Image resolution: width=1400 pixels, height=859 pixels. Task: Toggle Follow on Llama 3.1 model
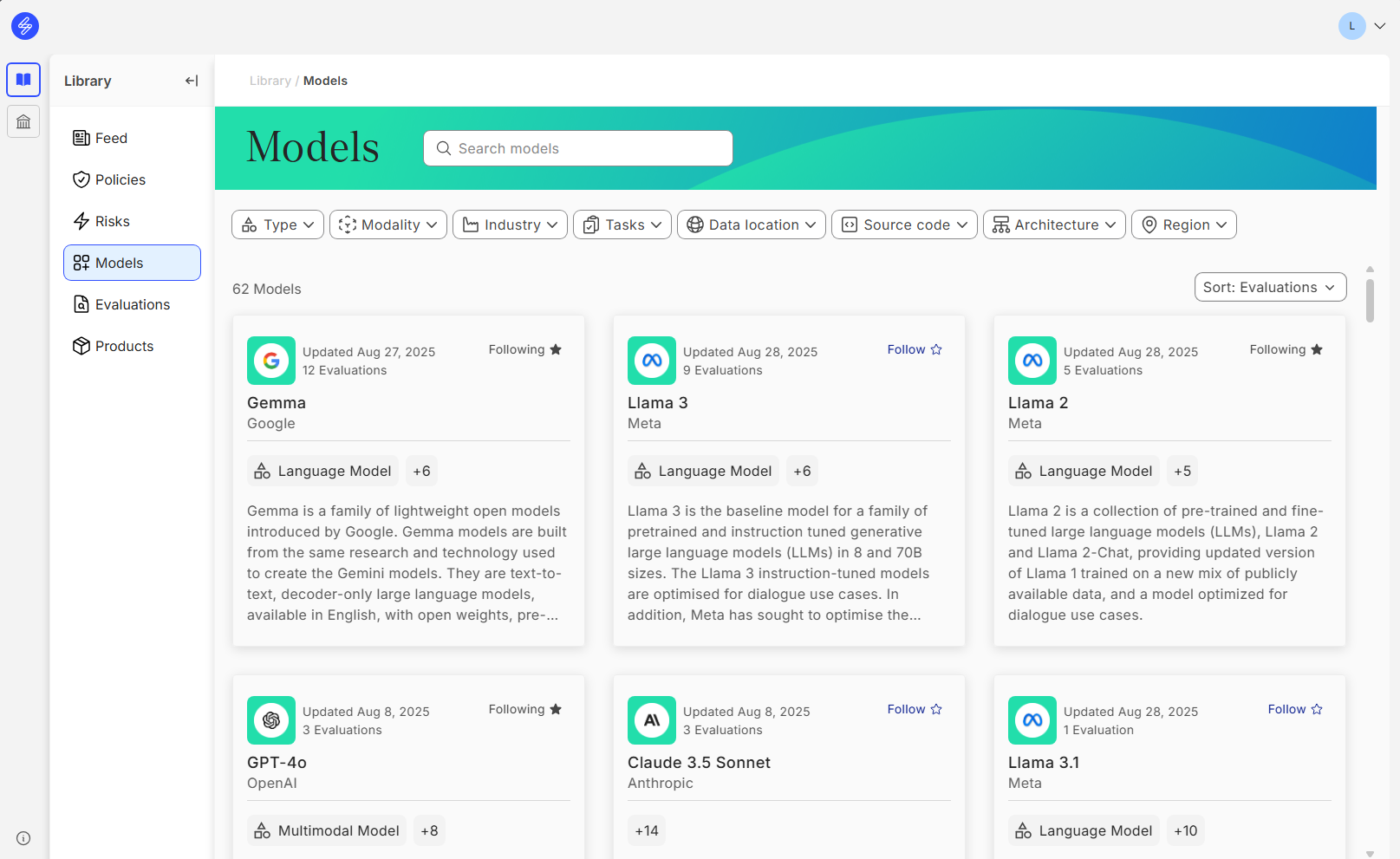(1295, 709)
